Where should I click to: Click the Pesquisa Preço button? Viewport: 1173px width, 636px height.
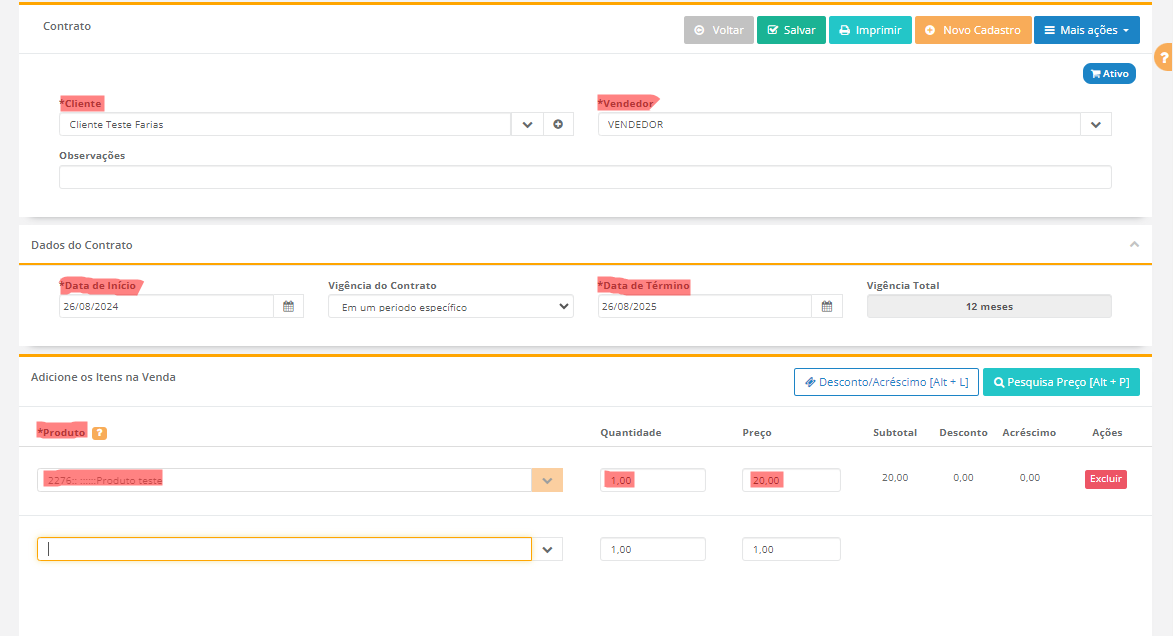coord(1061,382)
